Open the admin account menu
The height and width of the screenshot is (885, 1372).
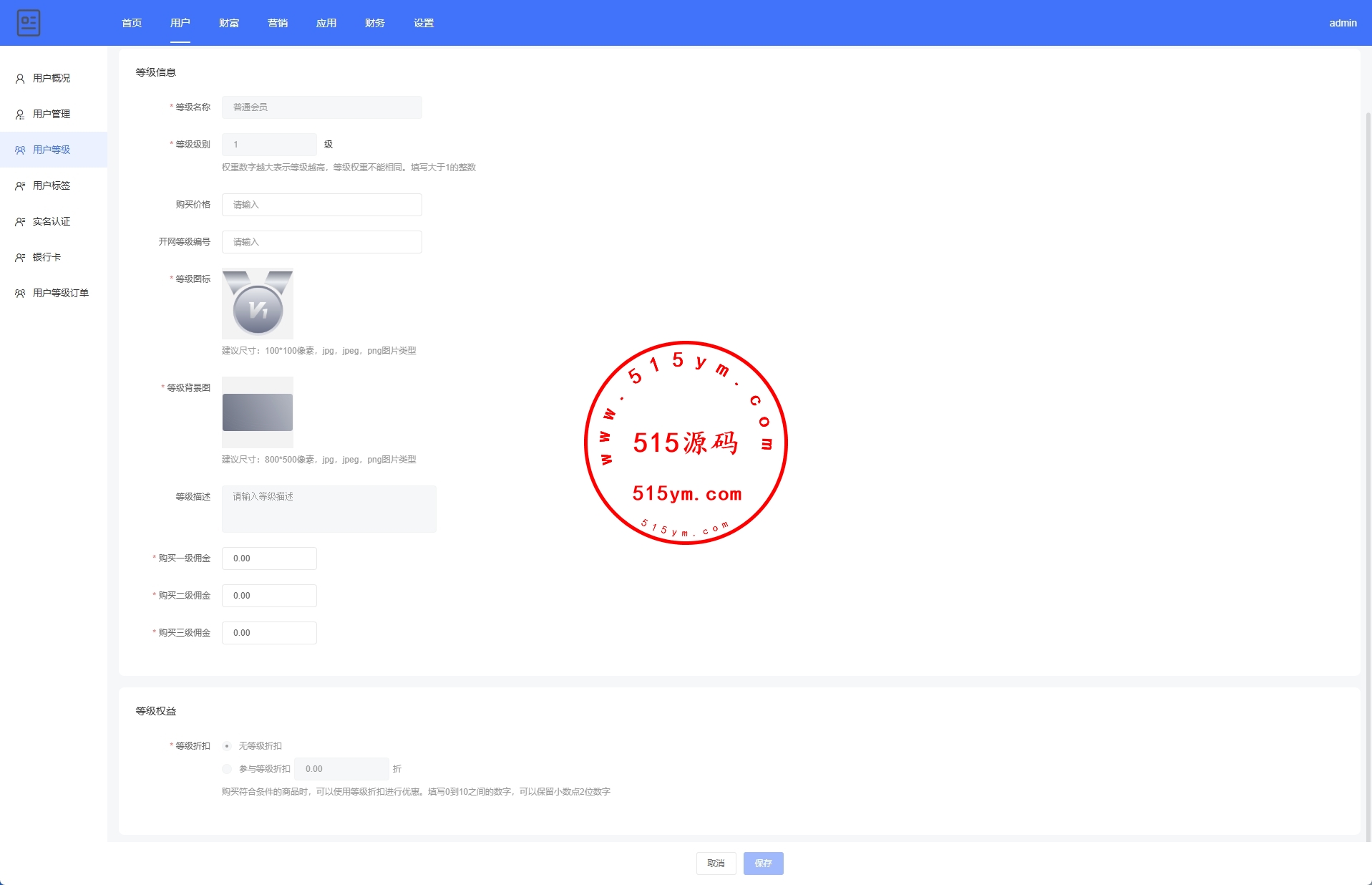point(1343,23)
